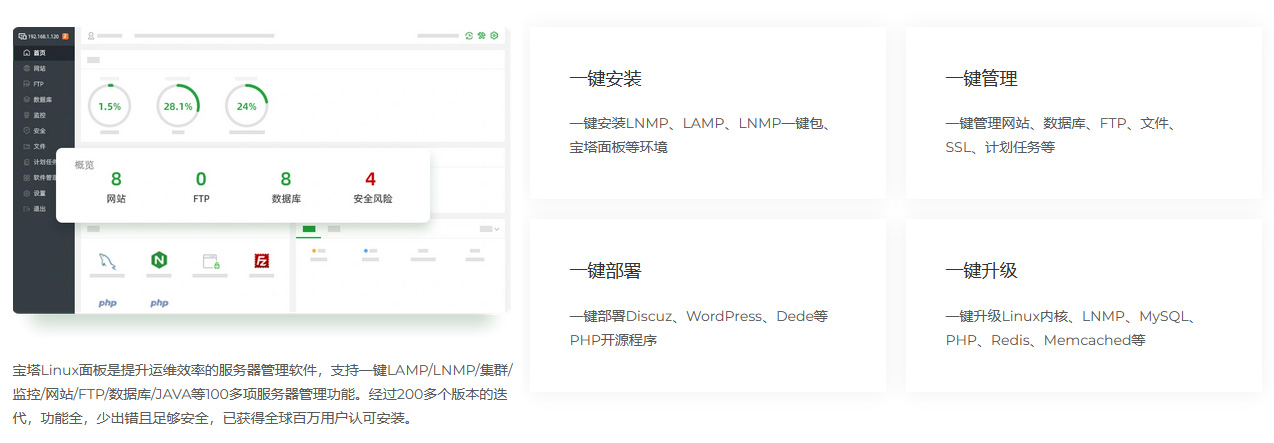This screenshot has width=1274, height=443.
Task: Click the user avatar icon in header
Action: [91, 36]
